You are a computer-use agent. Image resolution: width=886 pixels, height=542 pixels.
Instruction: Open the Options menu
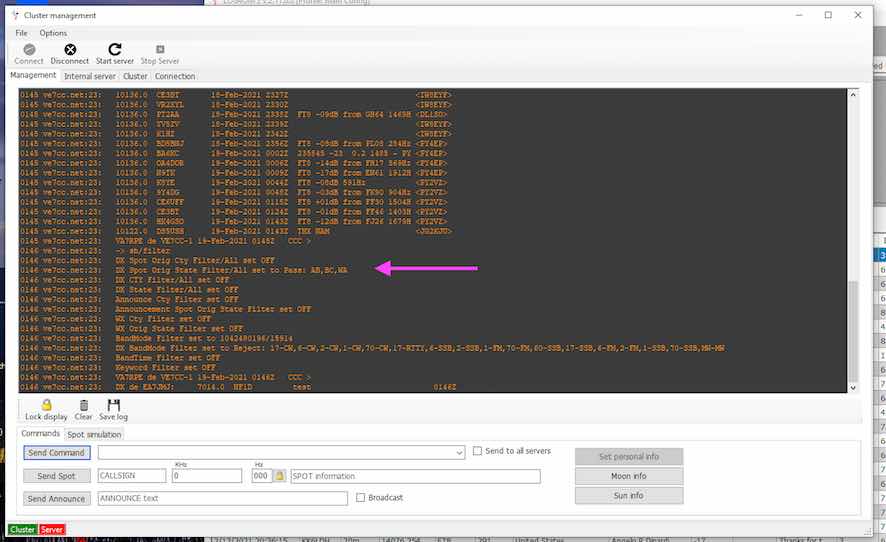click(x=53, y=33)
